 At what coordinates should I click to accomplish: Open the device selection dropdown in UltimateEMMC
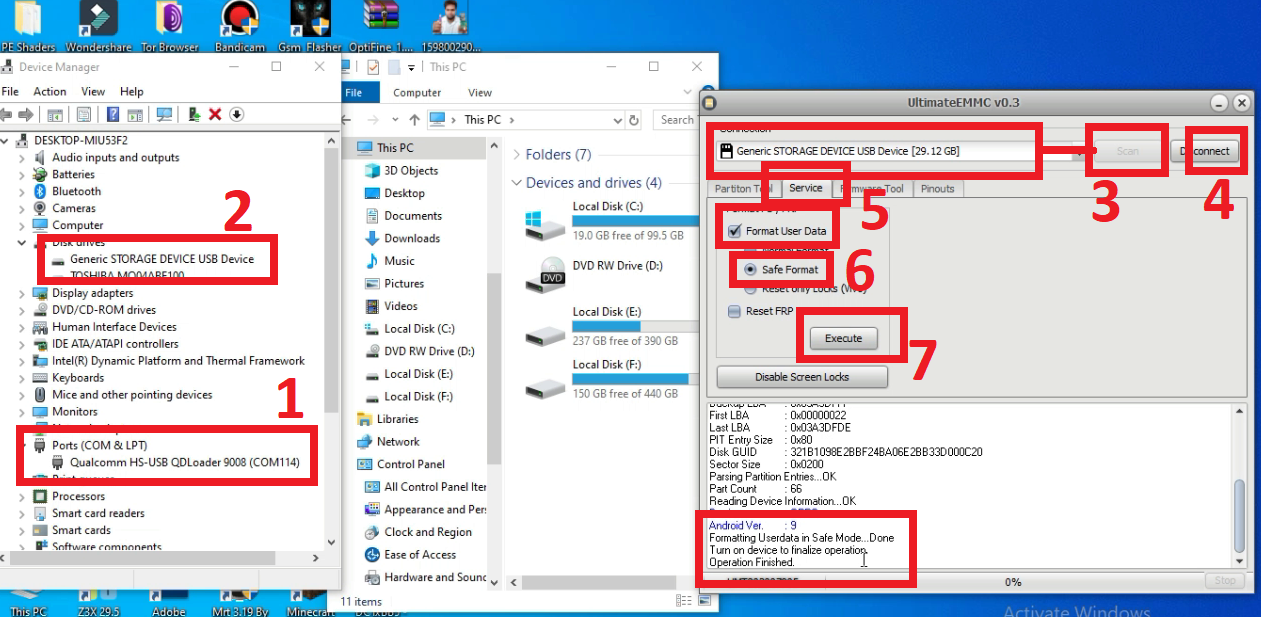click(x=1078, y=151)
